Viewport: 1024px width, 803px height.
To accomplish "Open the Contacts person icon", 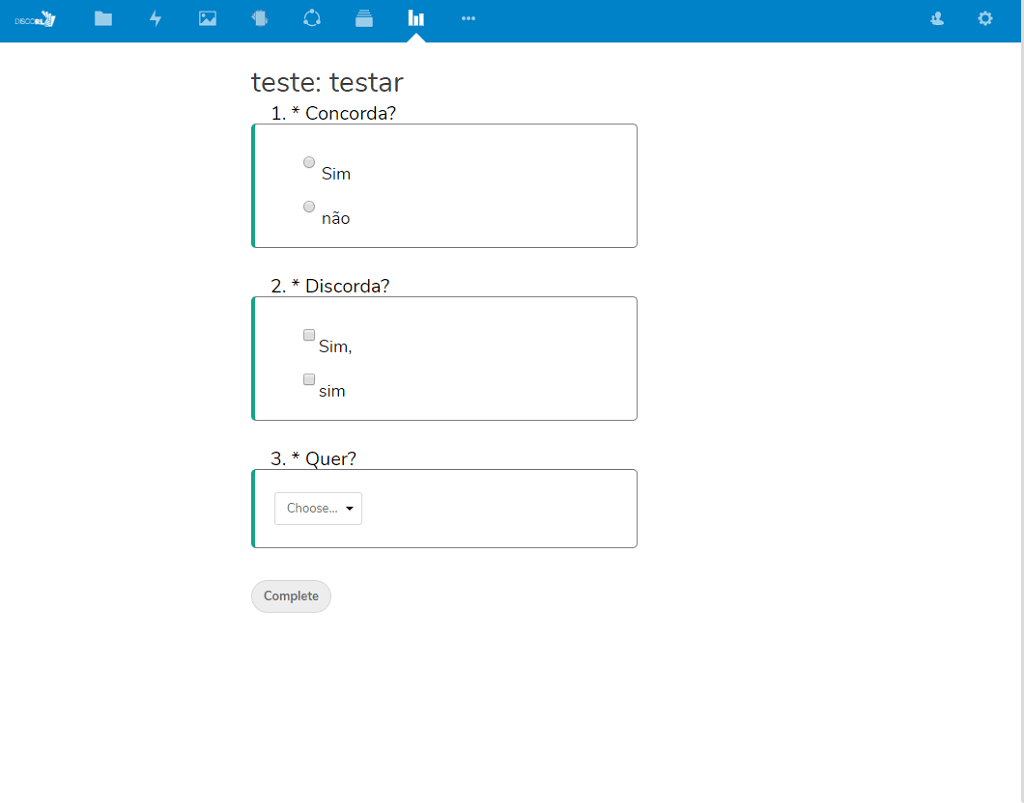I will point(937,18).
